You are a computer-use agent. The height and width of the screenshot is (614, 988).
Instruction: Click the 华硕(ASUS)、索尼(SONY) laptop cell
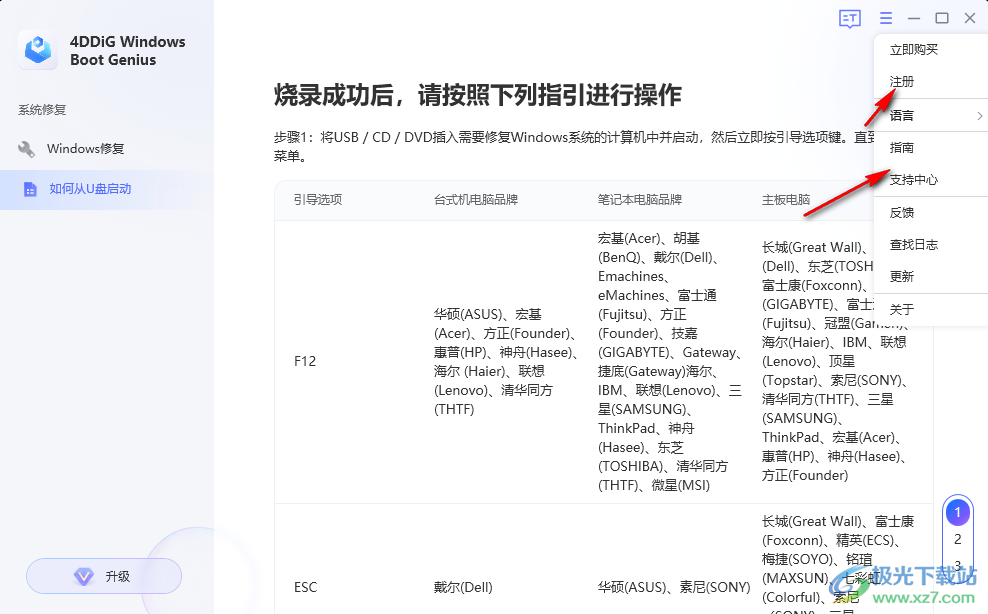[x=674, y=588]
